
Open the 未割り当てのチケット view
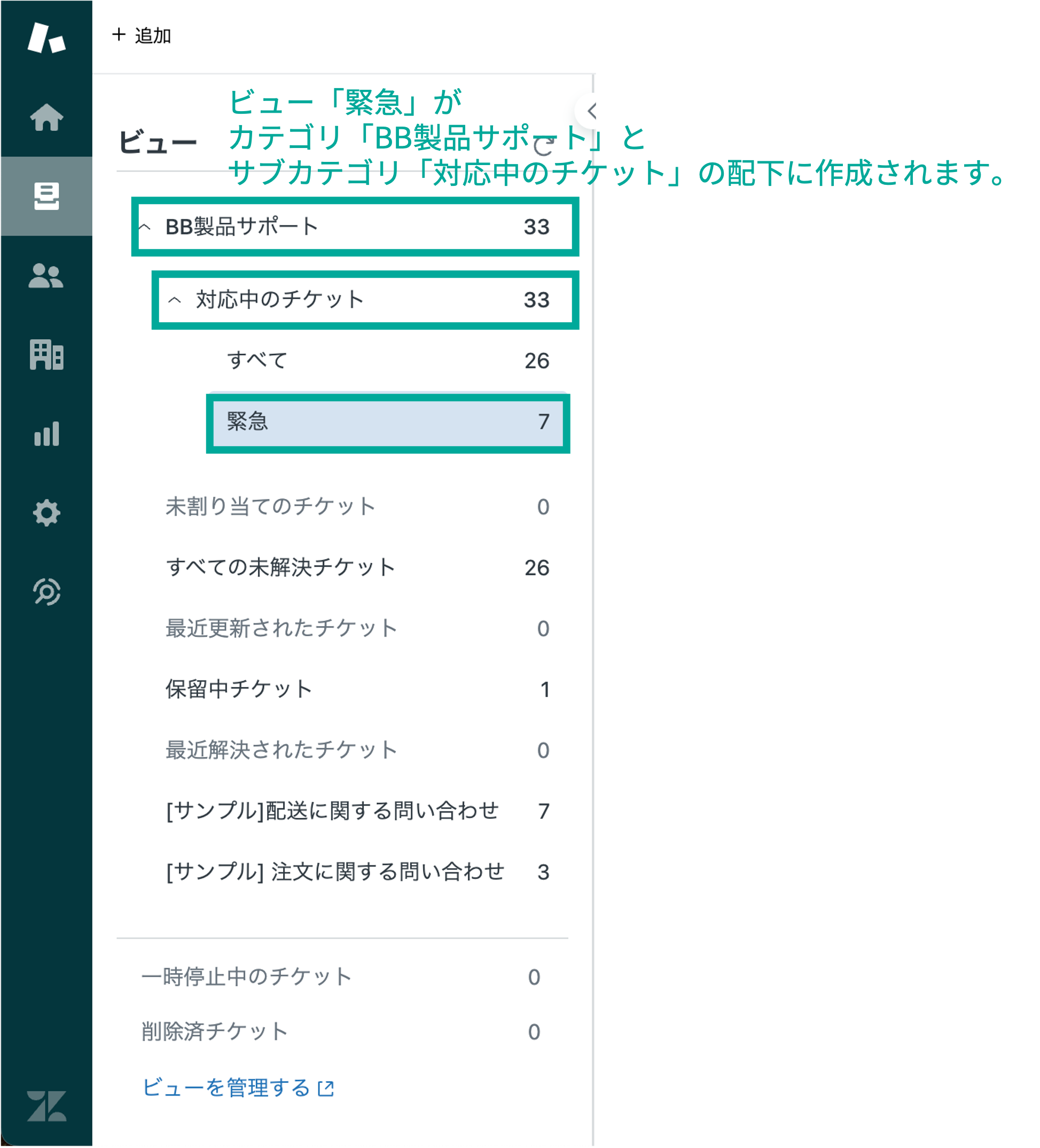357,507
